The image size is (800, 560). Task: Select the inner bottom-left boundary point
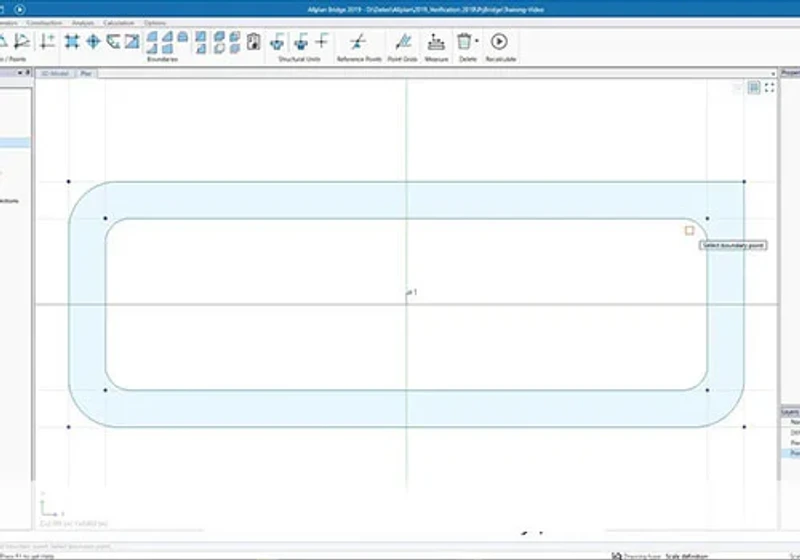(x=106, y=390)
